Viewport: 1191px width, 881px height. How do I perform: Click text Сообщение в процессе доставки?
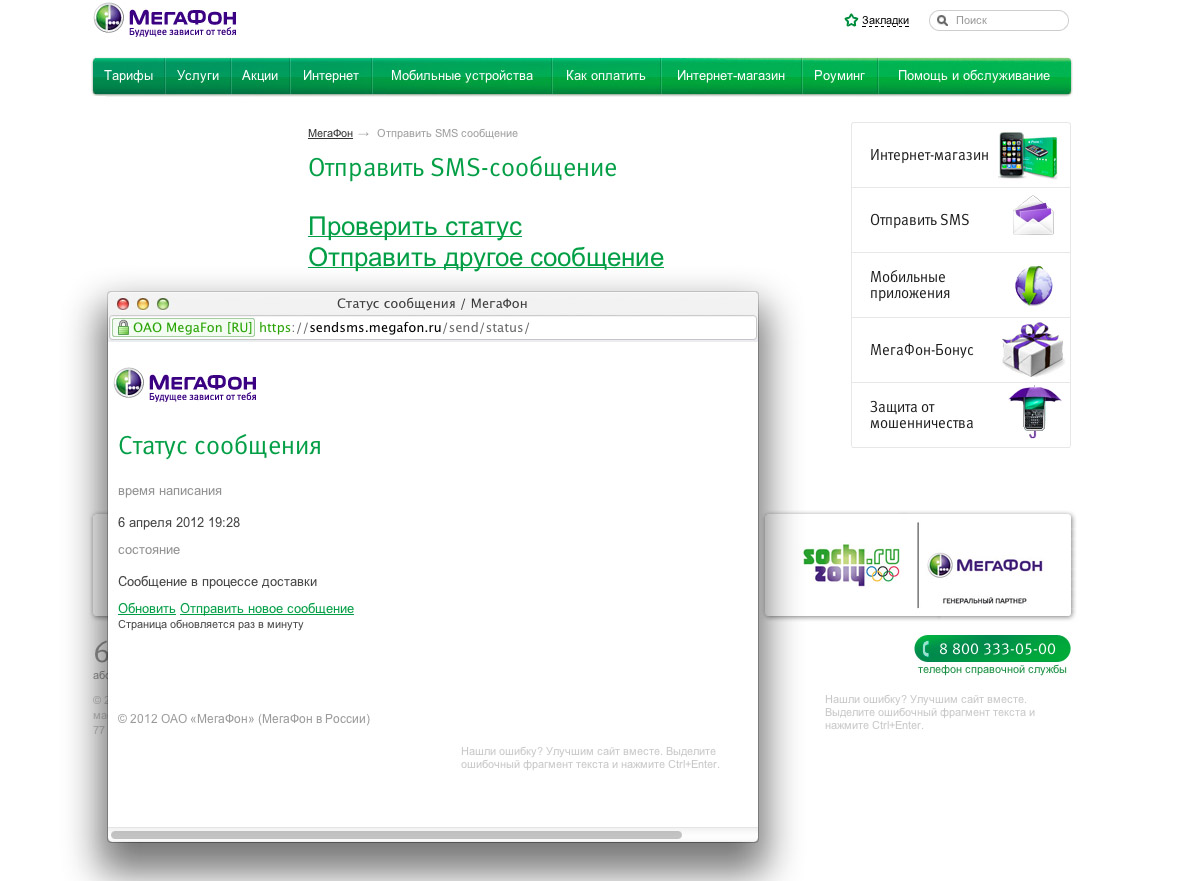217,582
